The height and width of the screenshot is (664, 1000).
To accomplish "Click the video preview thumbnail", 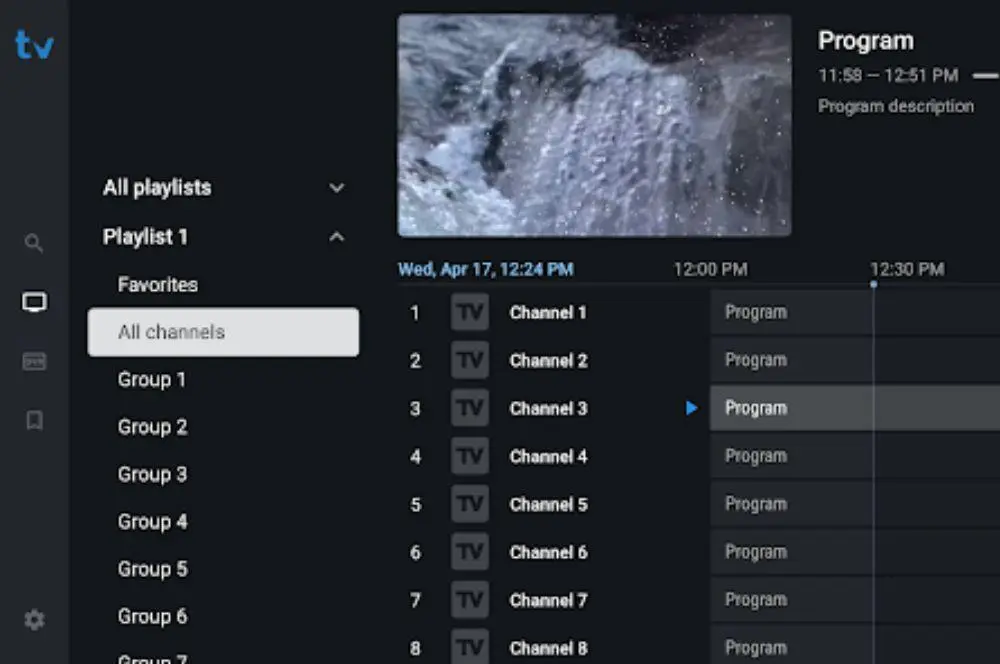I will [x=594, y=125].
